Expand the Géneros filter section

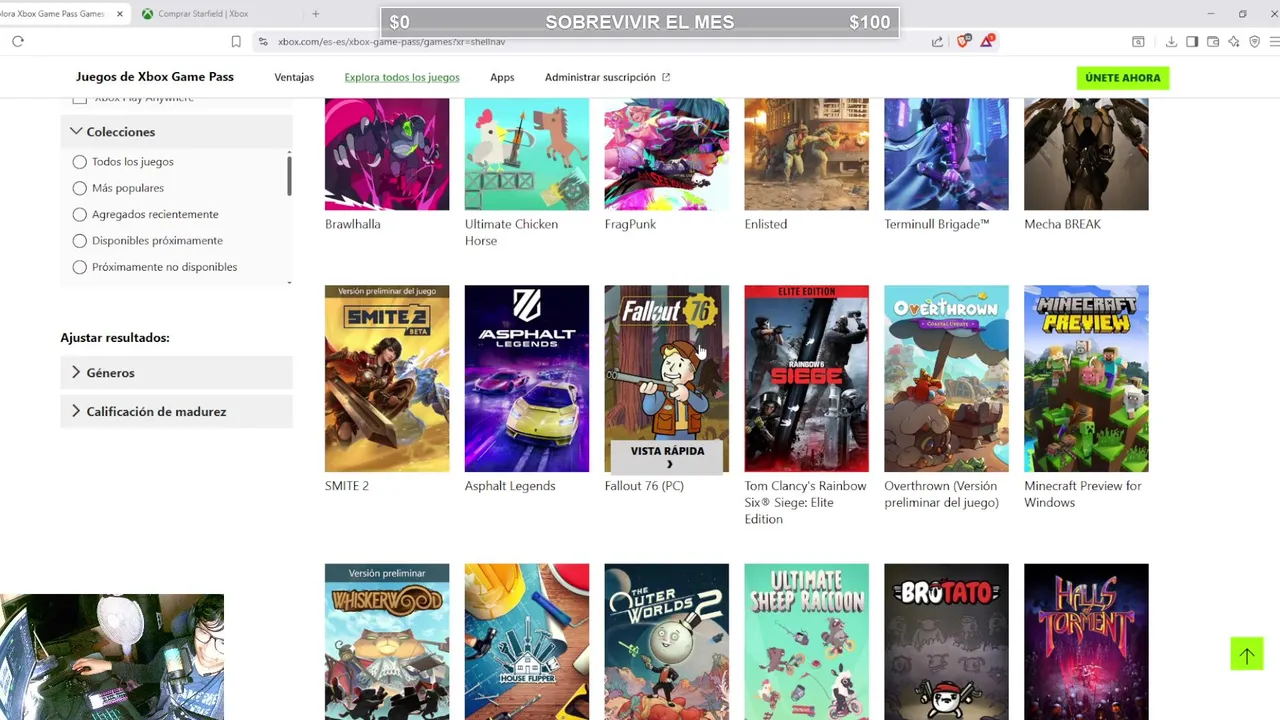(176, 373)
